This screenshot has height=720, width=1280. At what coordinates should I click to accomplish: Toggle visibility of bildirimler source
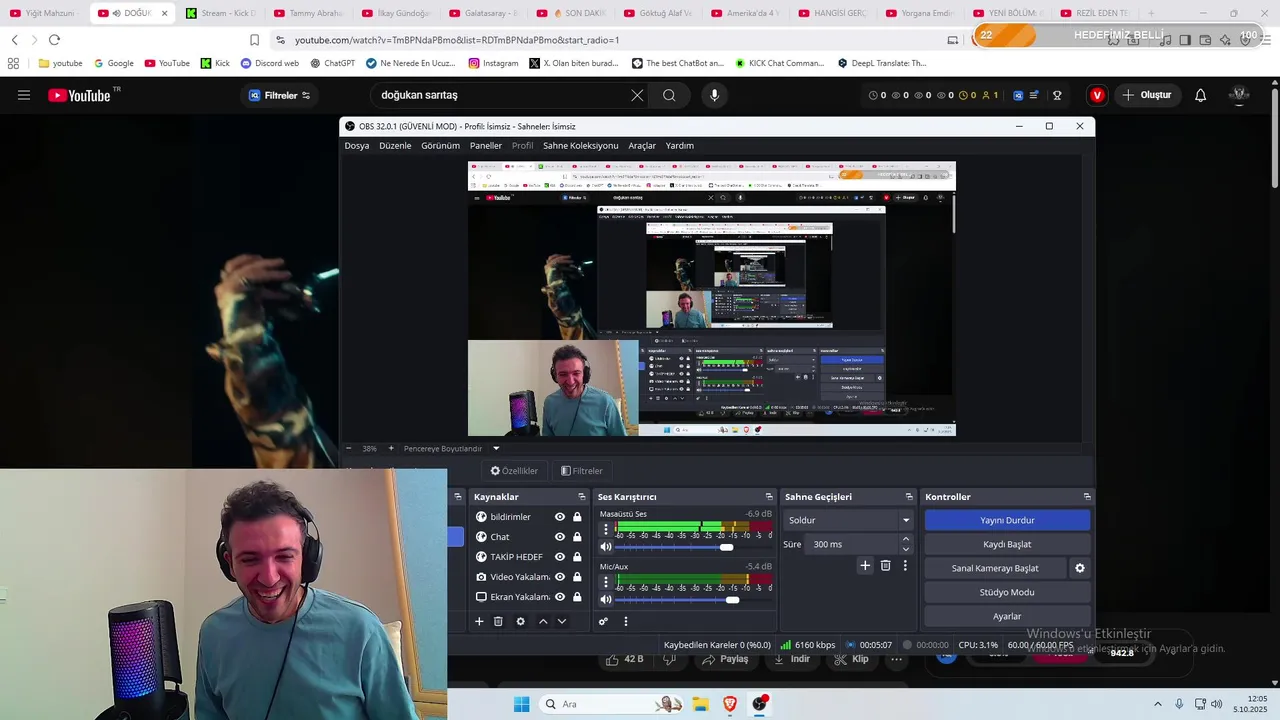coord(560,517)
